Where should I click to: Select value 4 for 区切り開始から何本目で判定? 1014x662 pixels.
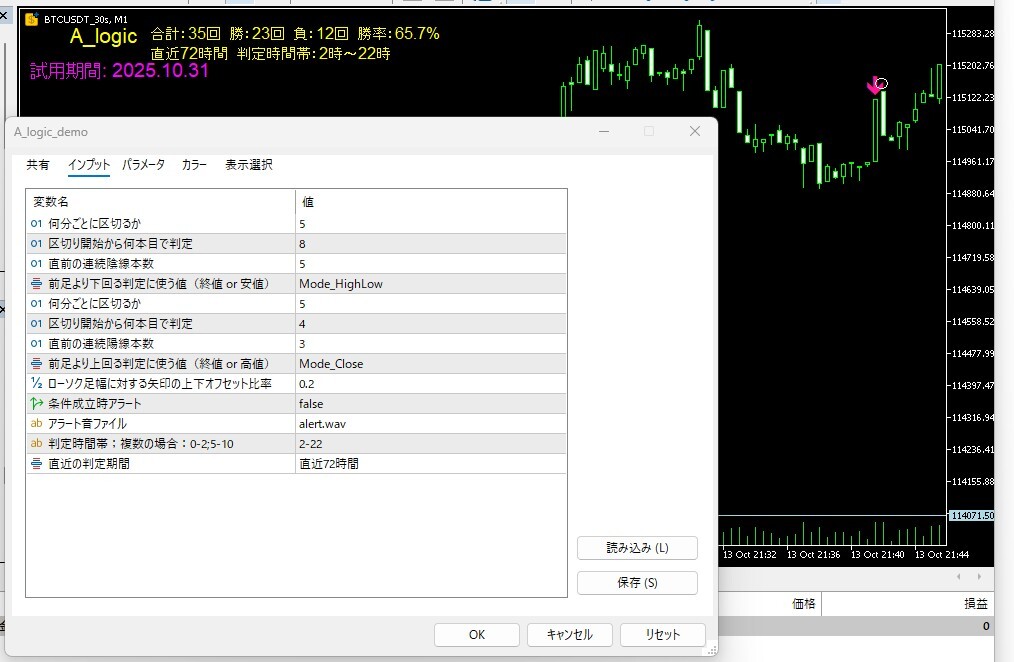[x=431, y=324]
